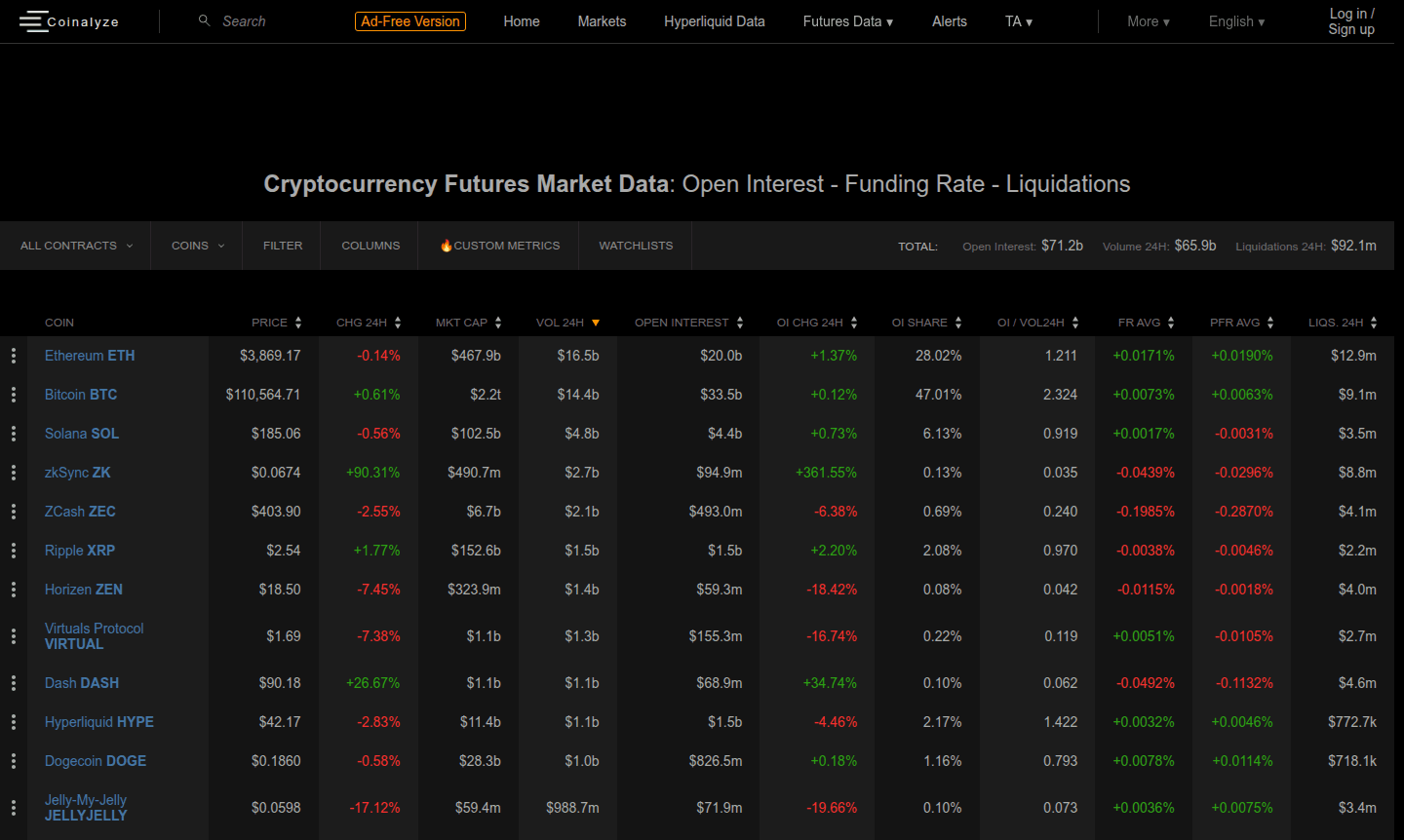Open the row options menu for Dogecoin
Viewport: 1404px width, 840px height.
14,760
